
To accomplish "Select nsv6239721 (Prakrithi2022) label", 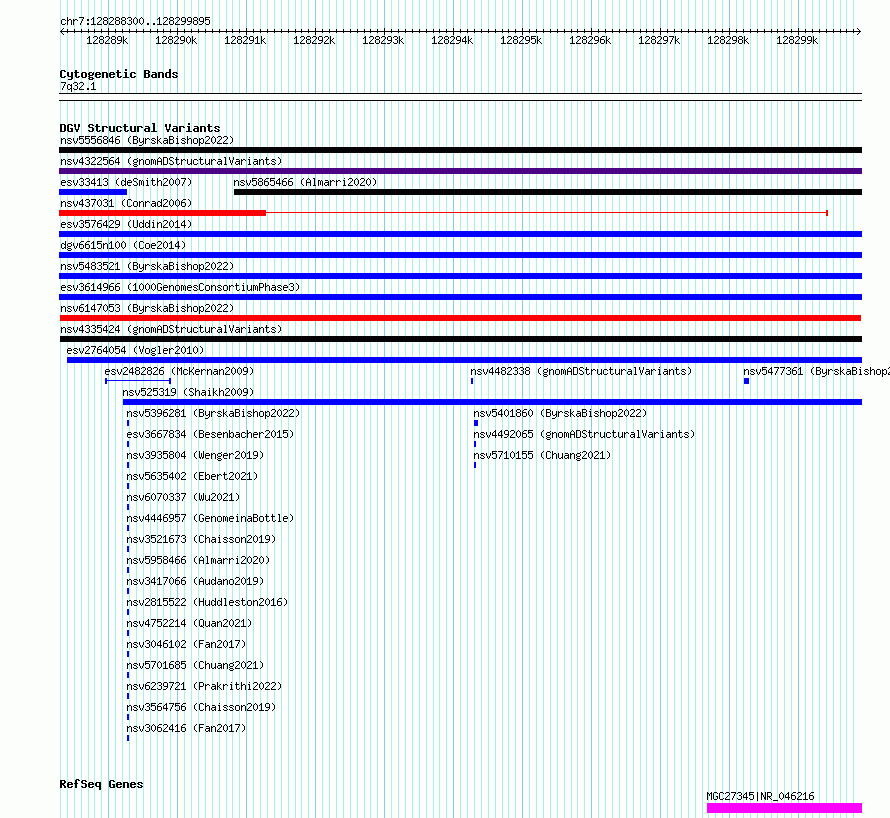I will (204, 686).
